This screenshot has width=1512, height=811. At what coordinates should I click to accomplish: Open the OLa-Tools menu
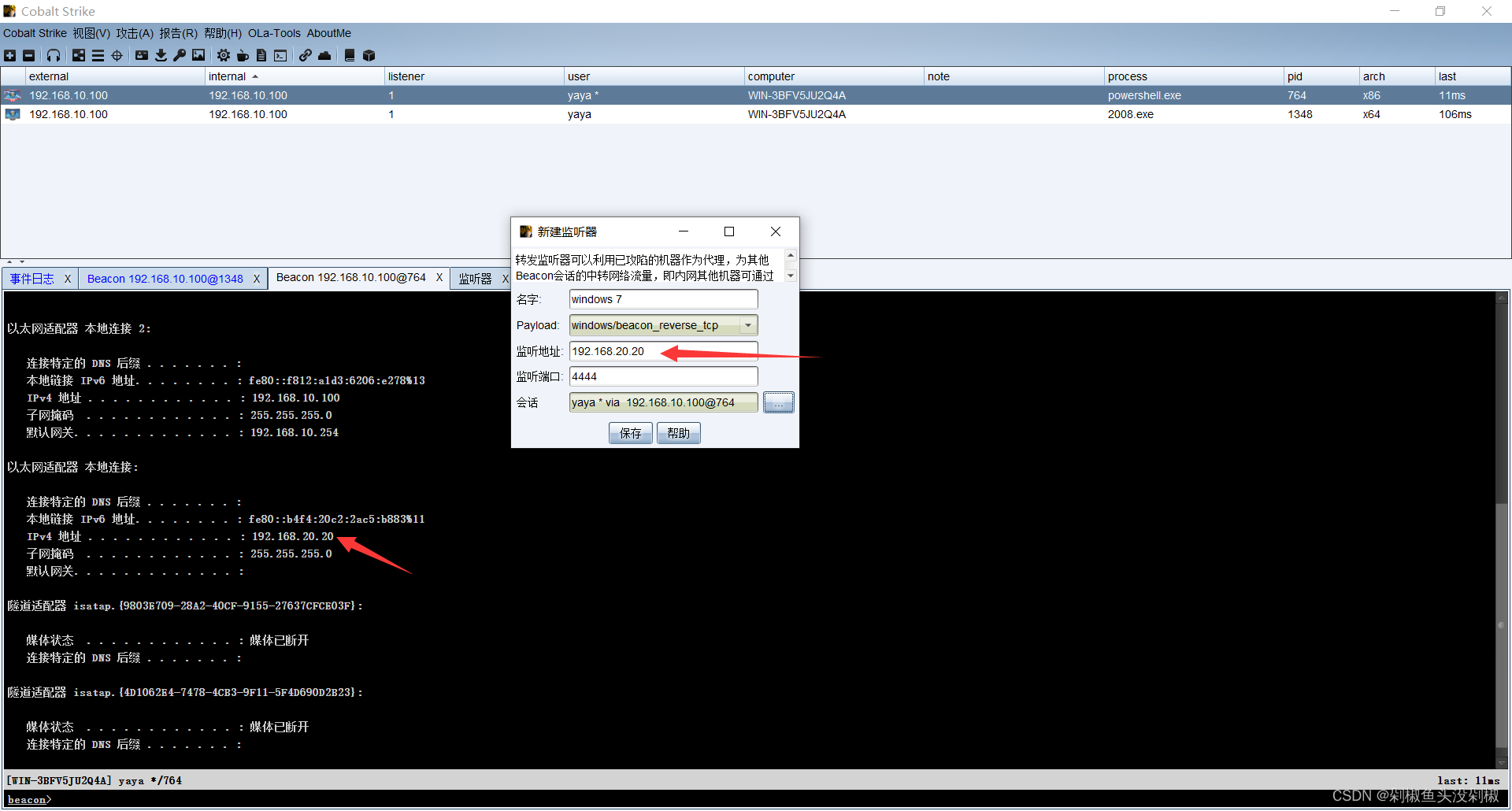click(x=274, y=33)
